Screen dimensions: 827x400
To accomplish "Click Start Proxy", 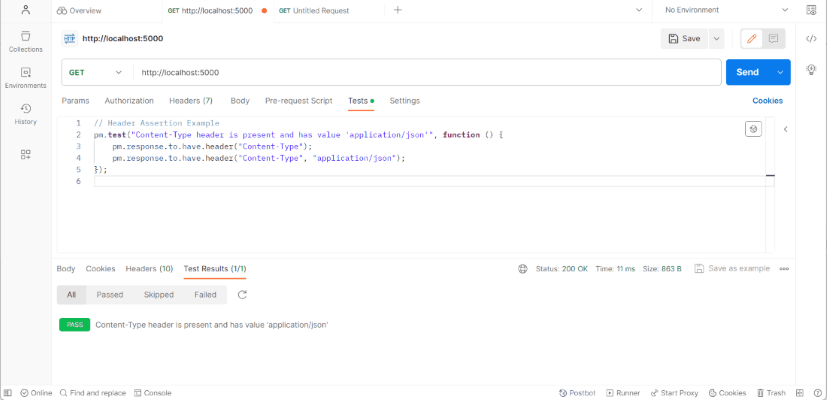I will [x=675, y=393].
